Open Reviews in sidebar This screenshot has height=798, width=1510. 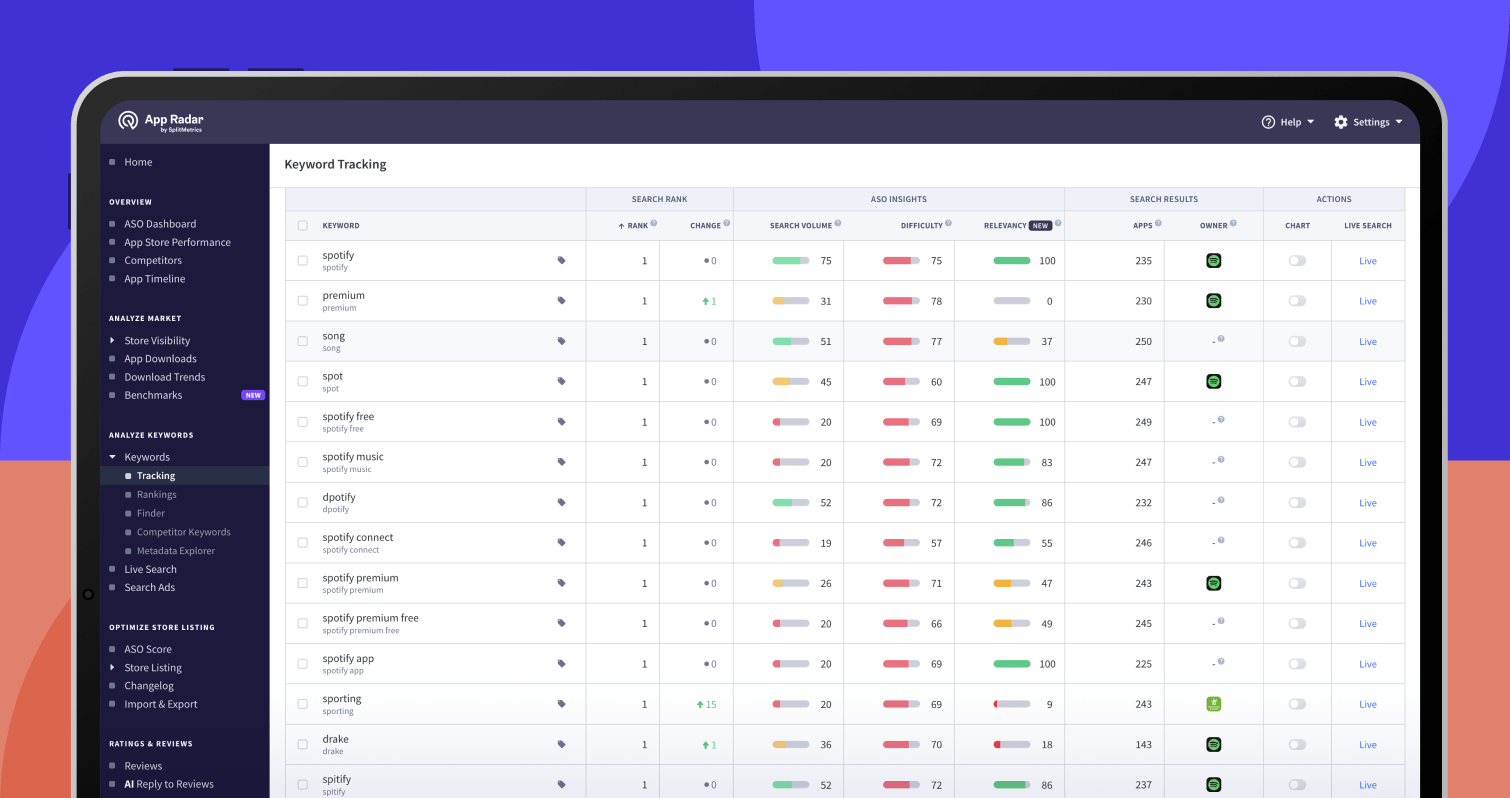point(143,766)
